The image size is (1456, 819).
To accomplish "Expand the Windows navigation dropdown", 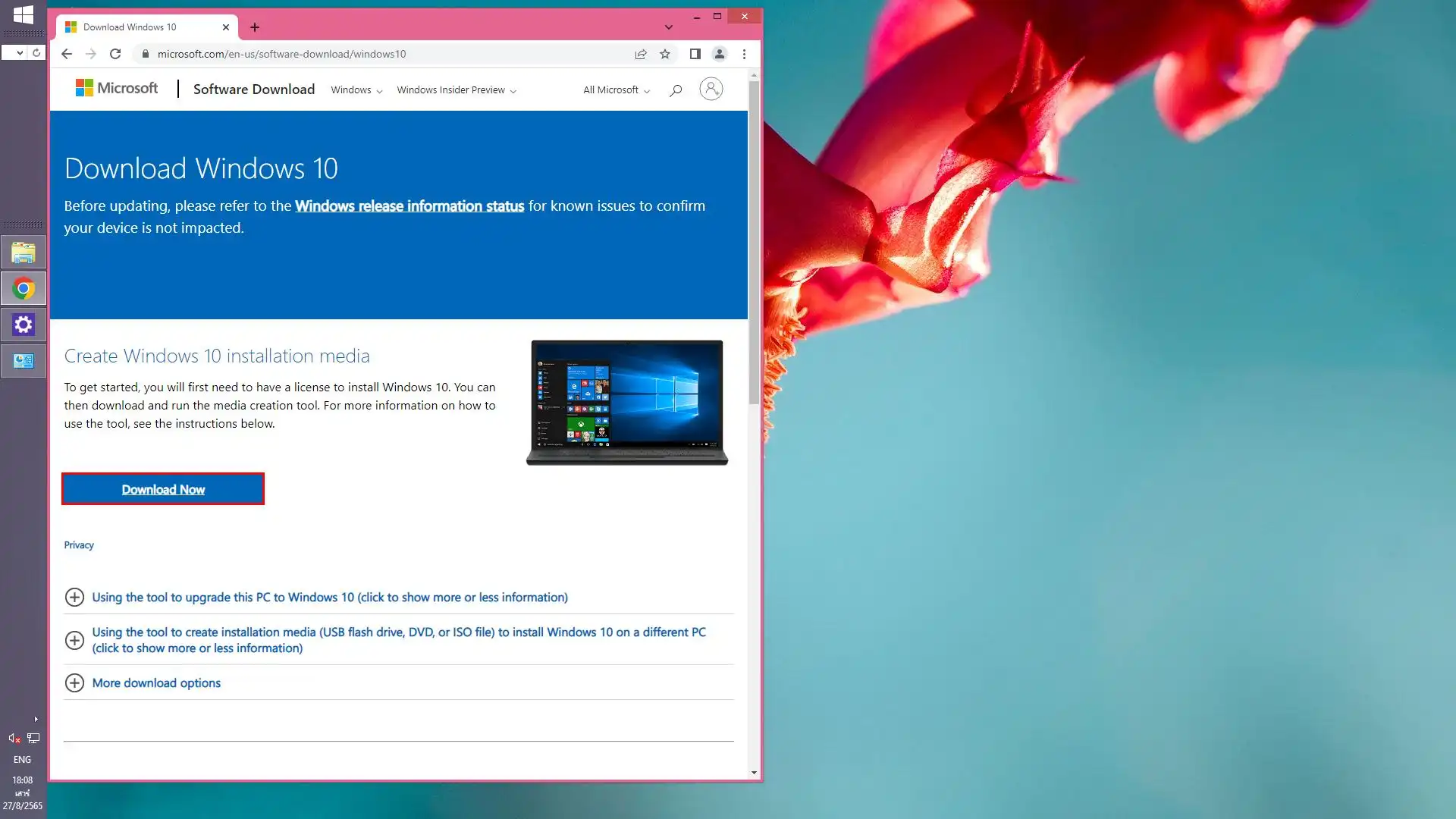I will click(x=356, y=90).
